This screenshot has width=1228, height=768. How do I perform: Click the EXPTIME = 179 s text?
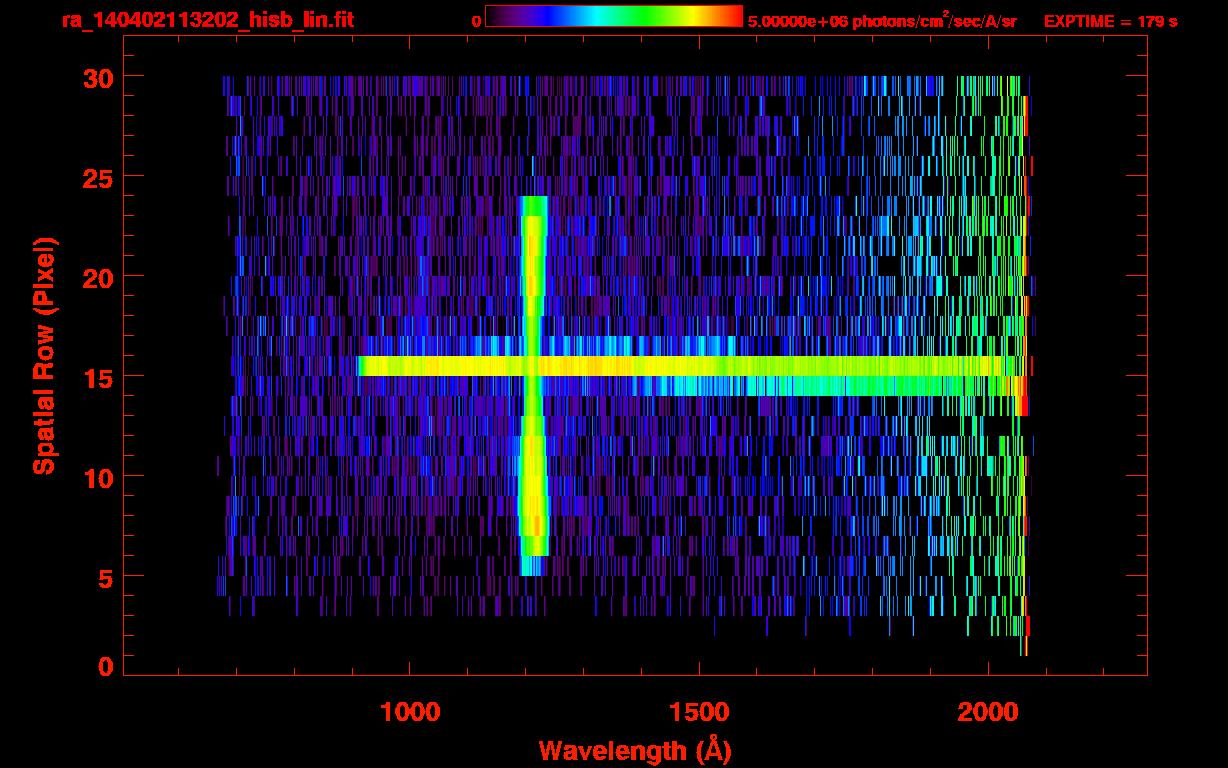click(1110, 21)
